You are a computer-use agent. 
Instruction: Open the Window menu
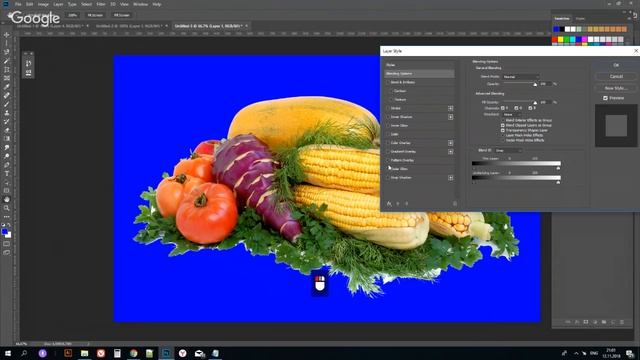point(140,4)
